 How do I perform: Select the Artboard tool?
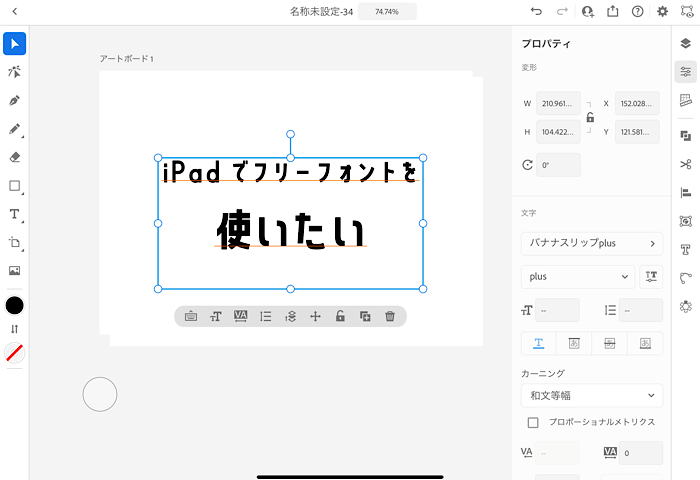[x=14, y=242]
